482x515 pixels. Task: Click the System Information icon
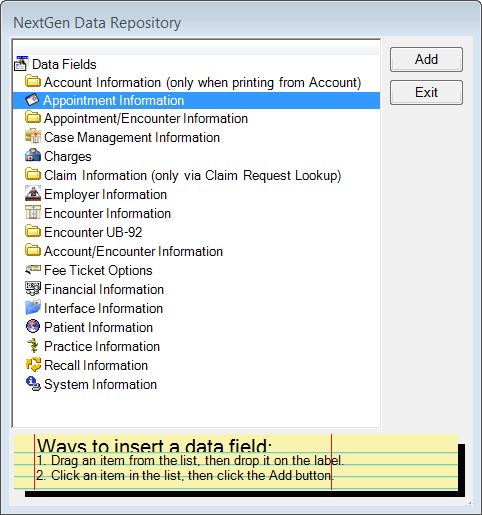click(33, 383)
